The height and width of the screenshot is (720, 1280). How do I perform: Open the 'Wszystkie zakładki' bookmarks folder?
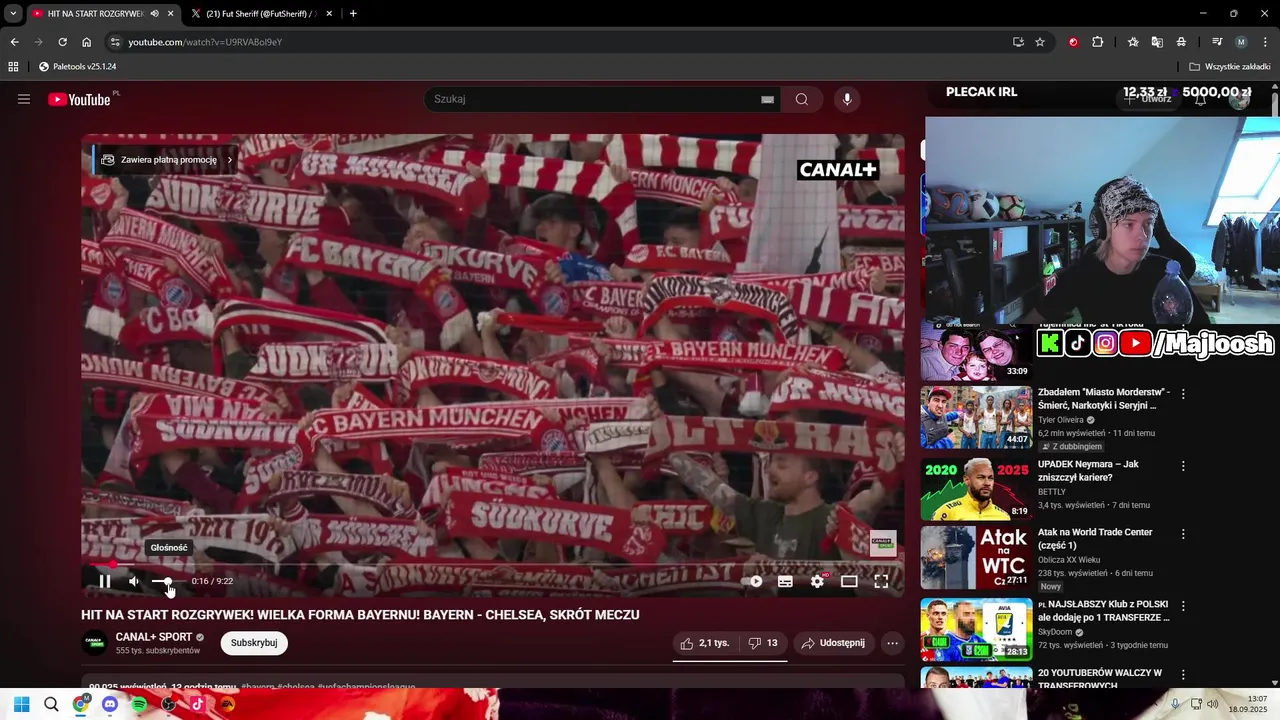[1230, 67]
